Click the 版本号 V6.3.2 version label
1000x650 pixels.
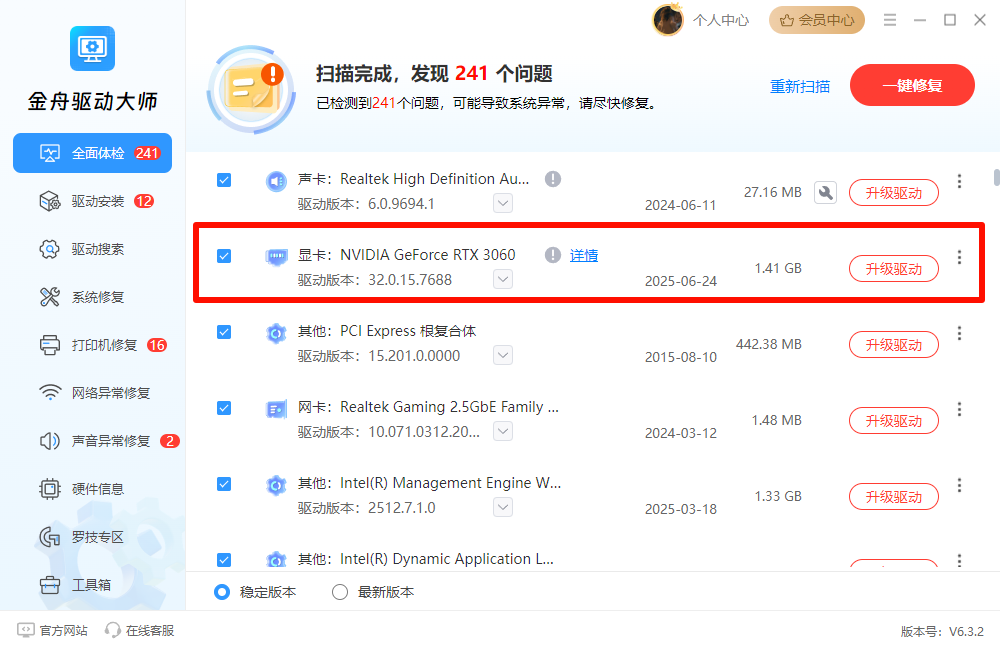(x=942, y=632)
